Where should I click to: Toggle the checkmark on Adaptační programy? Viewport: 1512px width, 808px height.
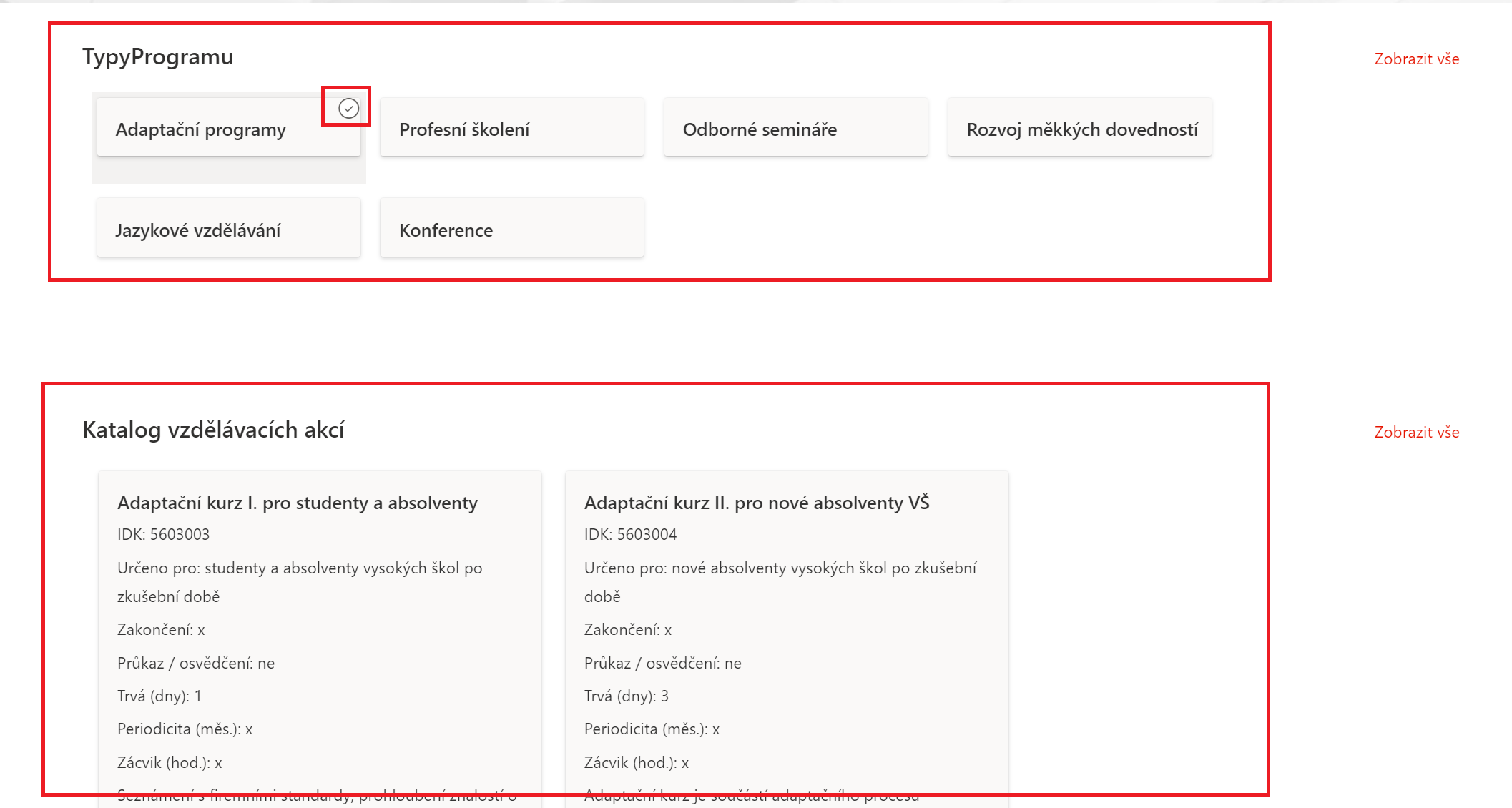pos(348,108)
